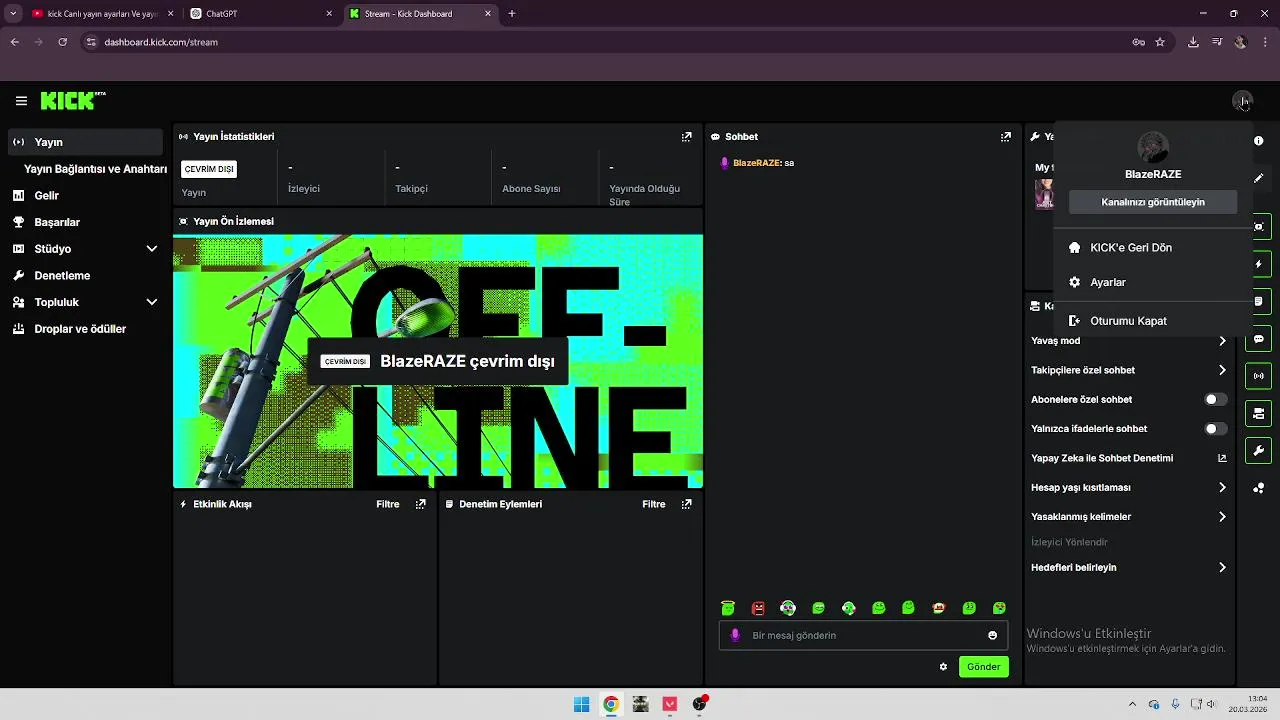
Task: Click the info icon in right sidebar
Action: (1259, 141)
